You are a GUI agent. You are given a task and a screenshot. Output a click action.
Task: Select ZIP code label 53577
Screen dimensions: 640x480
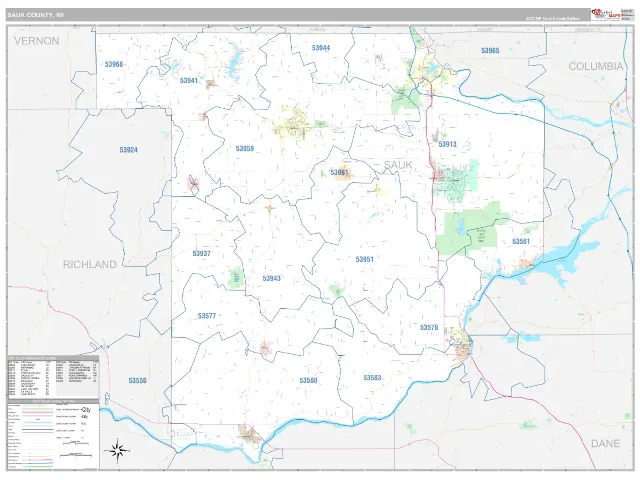(207, 316)
